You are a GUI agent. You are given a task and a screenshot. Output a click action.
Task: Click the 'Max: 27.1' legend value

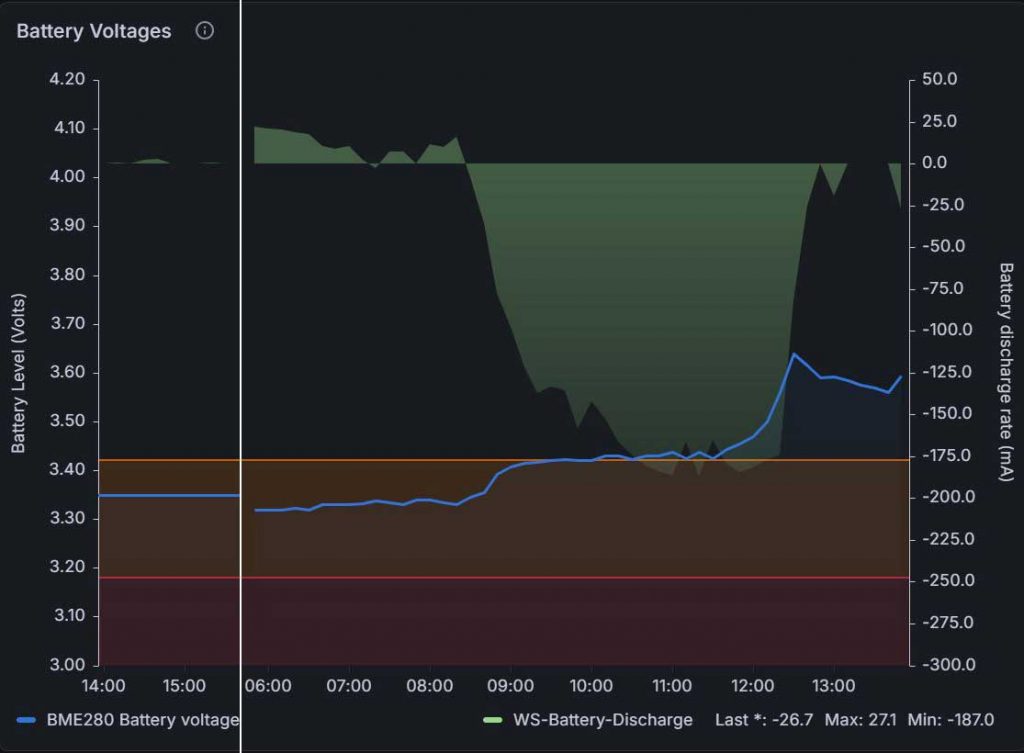[860, 720]
